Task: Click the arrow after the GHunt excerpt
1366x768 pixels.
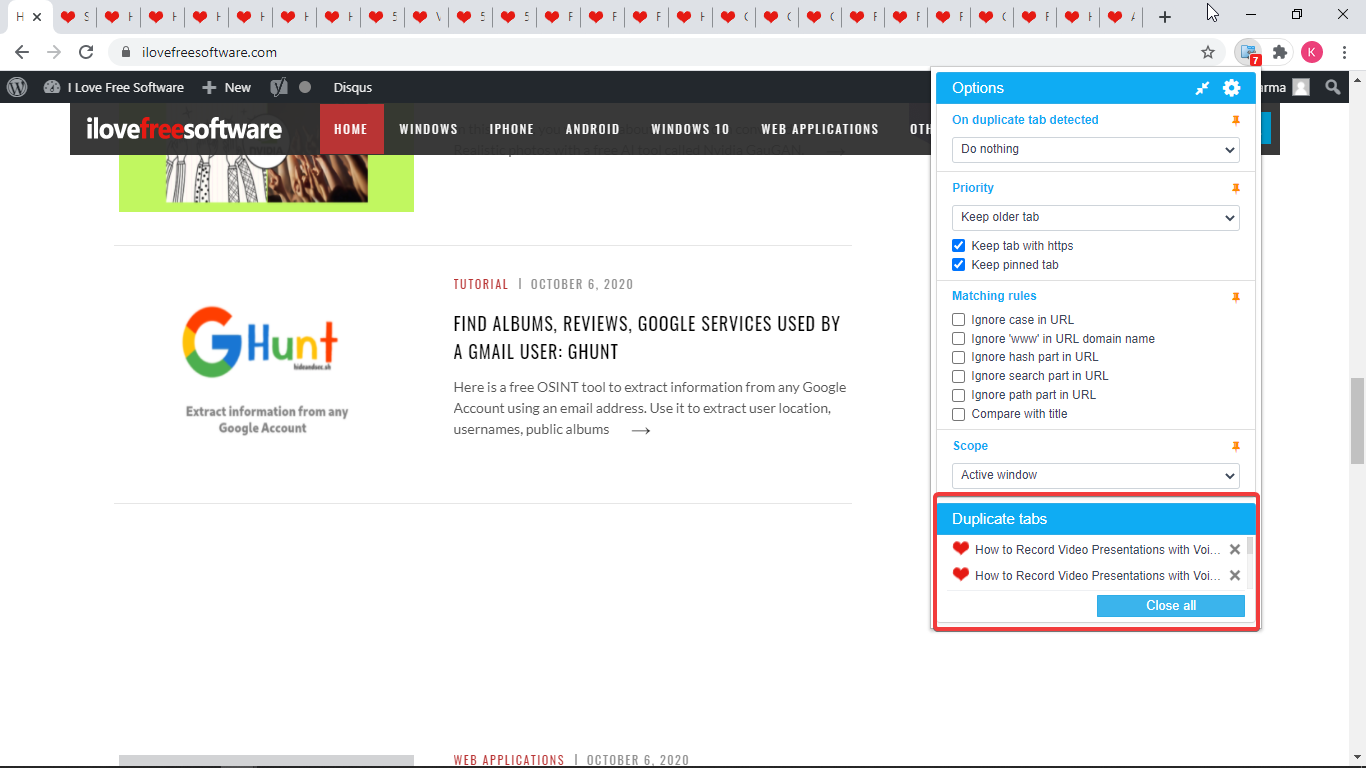Action: click(641, 430)
